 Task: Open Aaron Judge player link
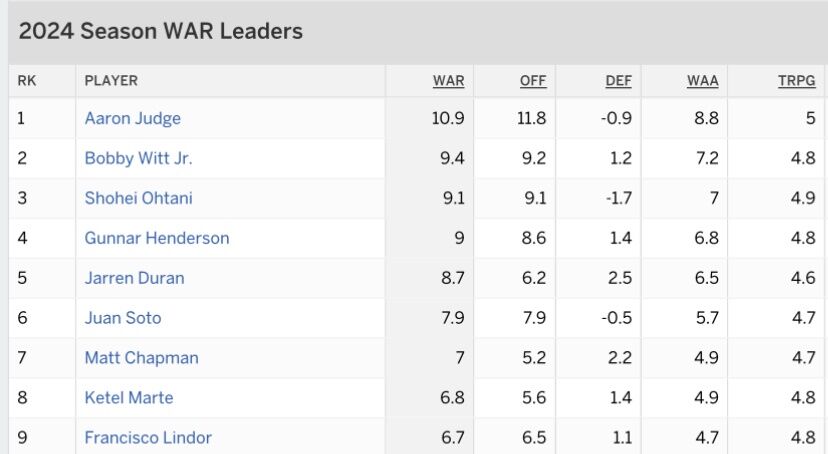pyautogui.click(x=133, y=118)
